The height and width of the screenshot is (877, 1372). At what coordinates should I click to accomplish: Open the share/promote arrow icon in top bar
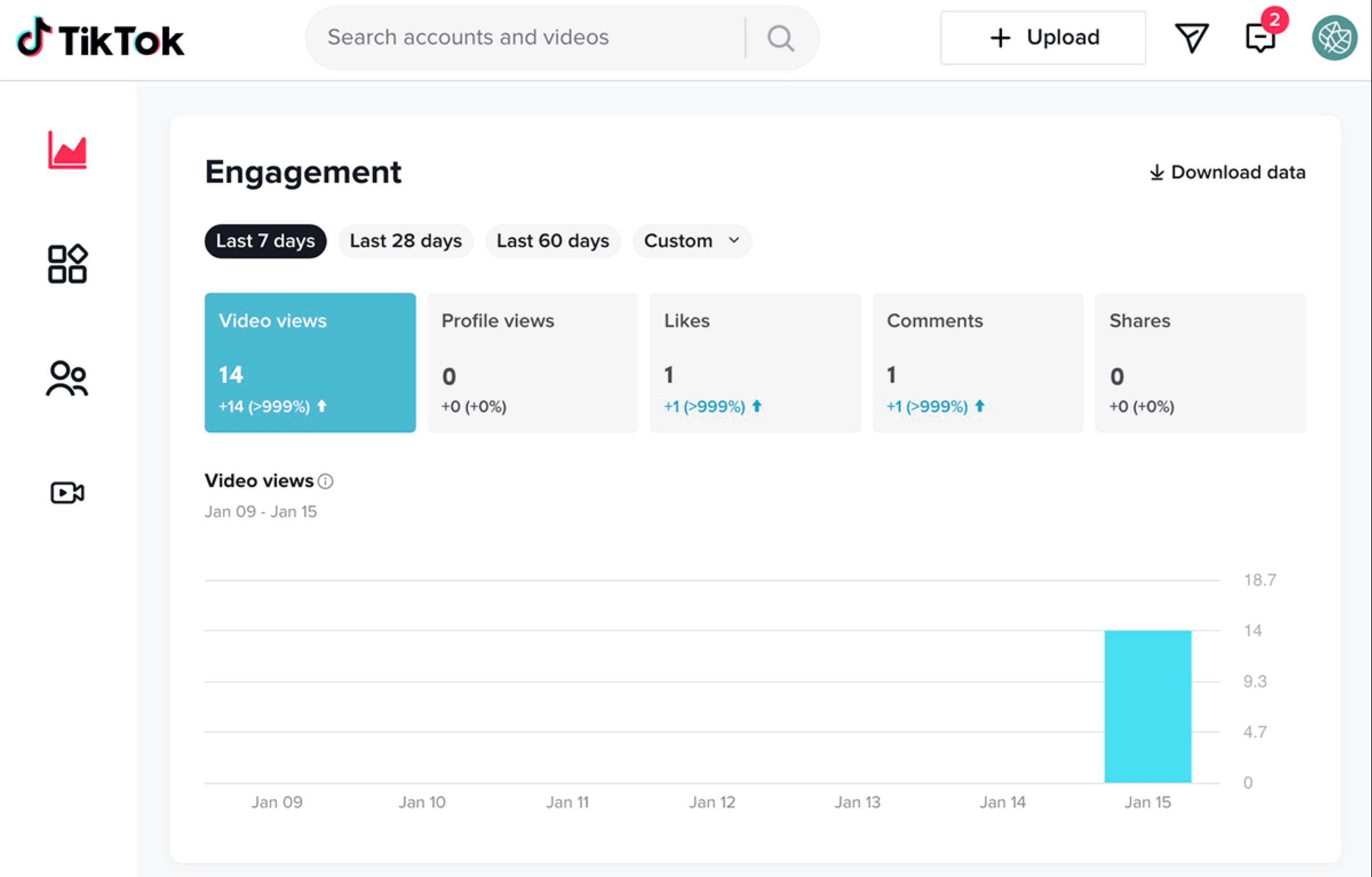pyautogui.click(x=1191, y=37)
